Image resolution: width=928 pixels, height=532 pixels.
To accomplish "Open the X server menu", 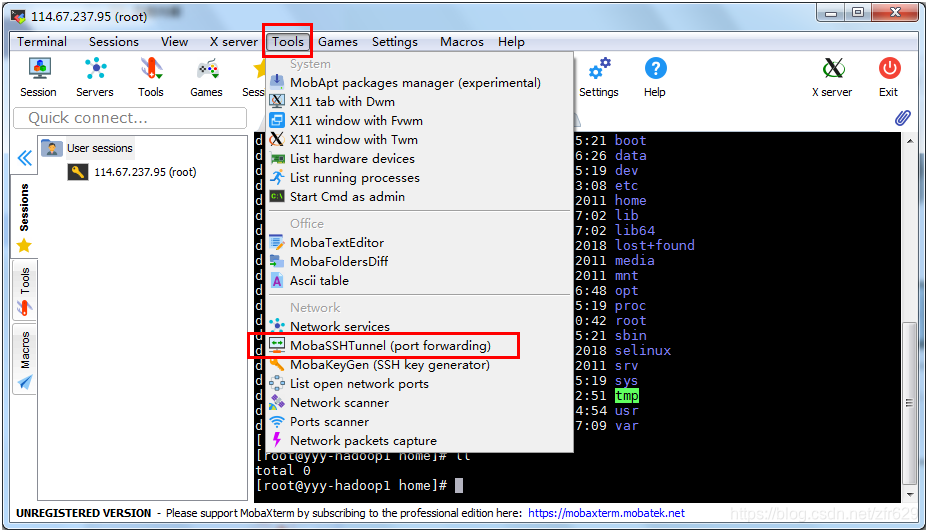I will click(x=234, y=42).
